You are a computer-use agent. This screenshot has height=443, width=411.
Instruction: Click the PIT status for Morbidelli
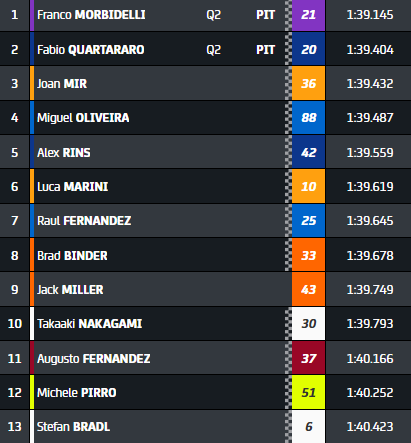(265, 15)
